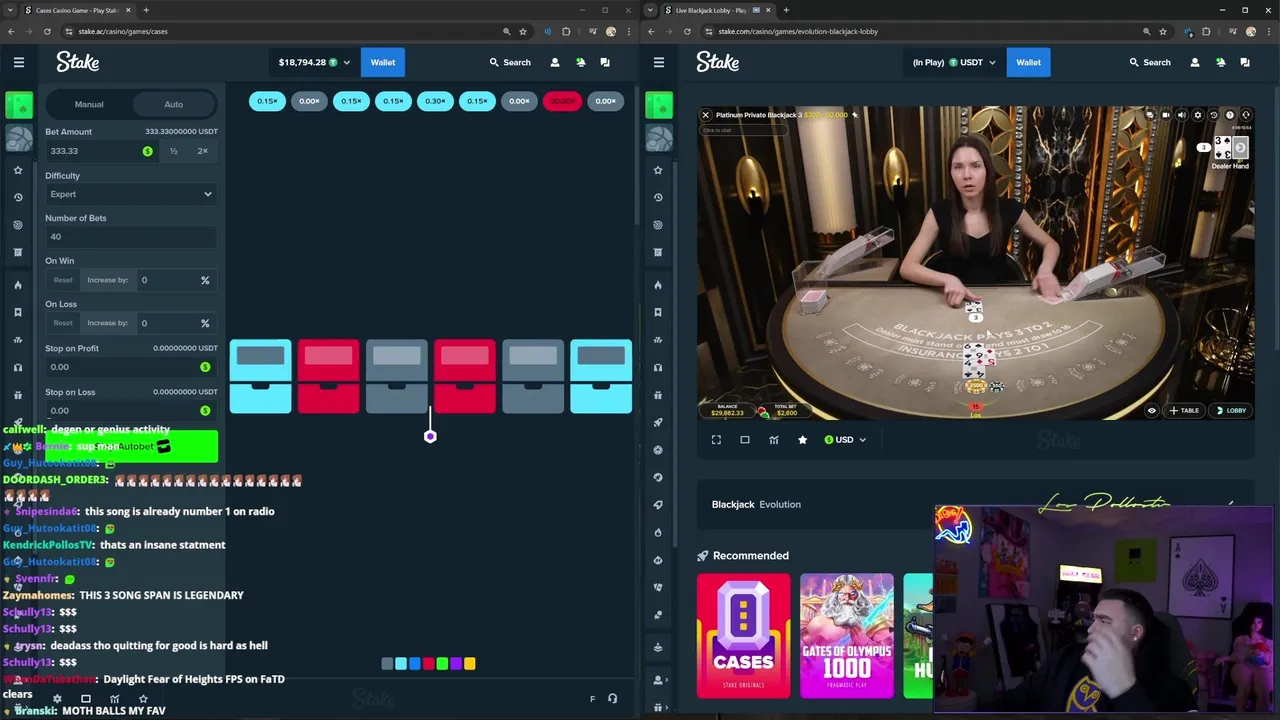Select Cases Casino Game browser tab
This screenshot has height=720, width=1280.
78,10
